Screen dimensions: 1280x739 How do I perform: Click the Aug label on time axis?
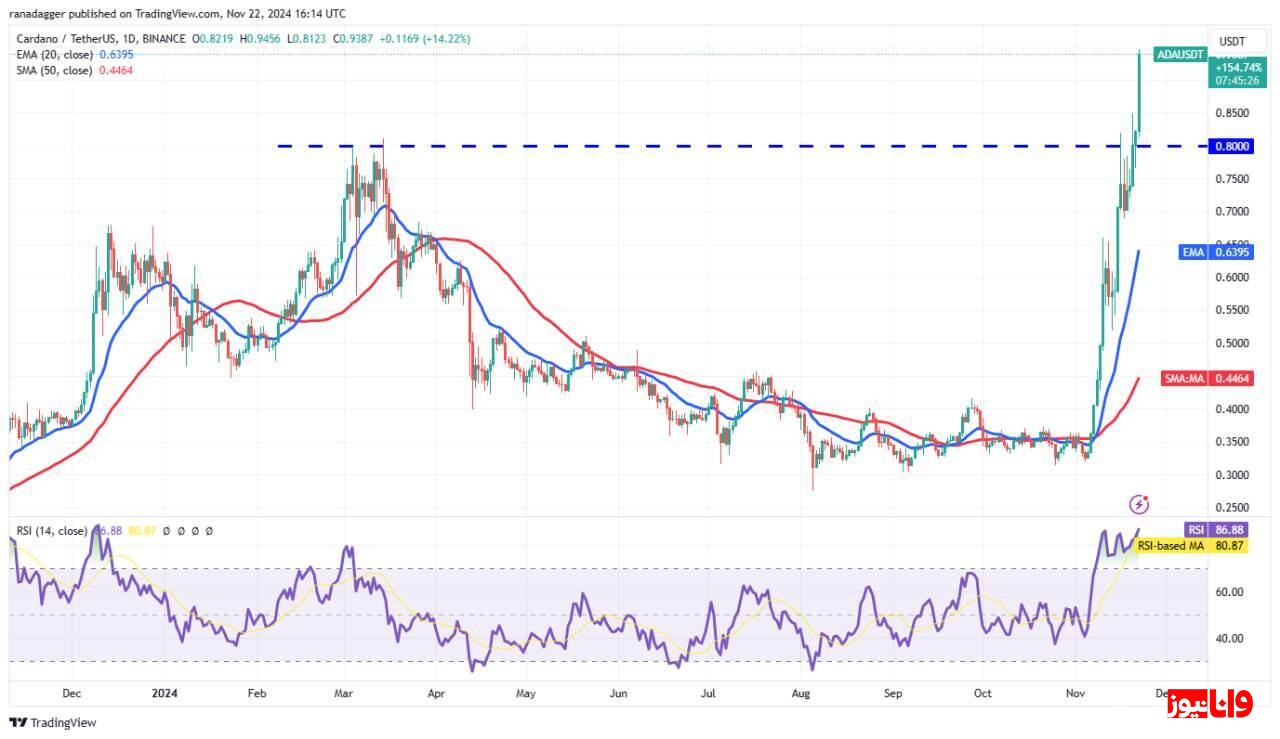[799, 692]
